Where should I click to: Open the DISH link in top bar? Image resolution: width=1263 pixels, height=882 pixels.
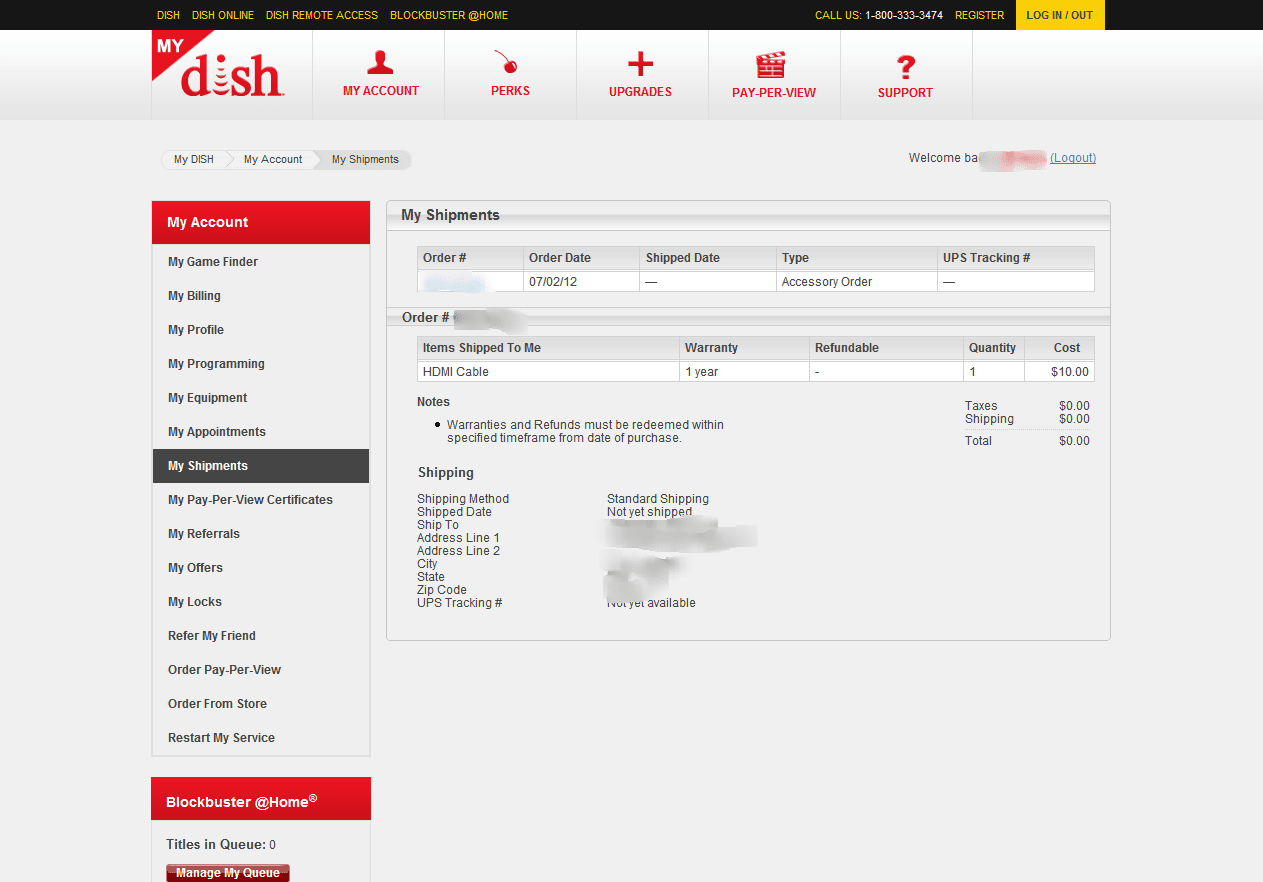click(x=168, y=15)
